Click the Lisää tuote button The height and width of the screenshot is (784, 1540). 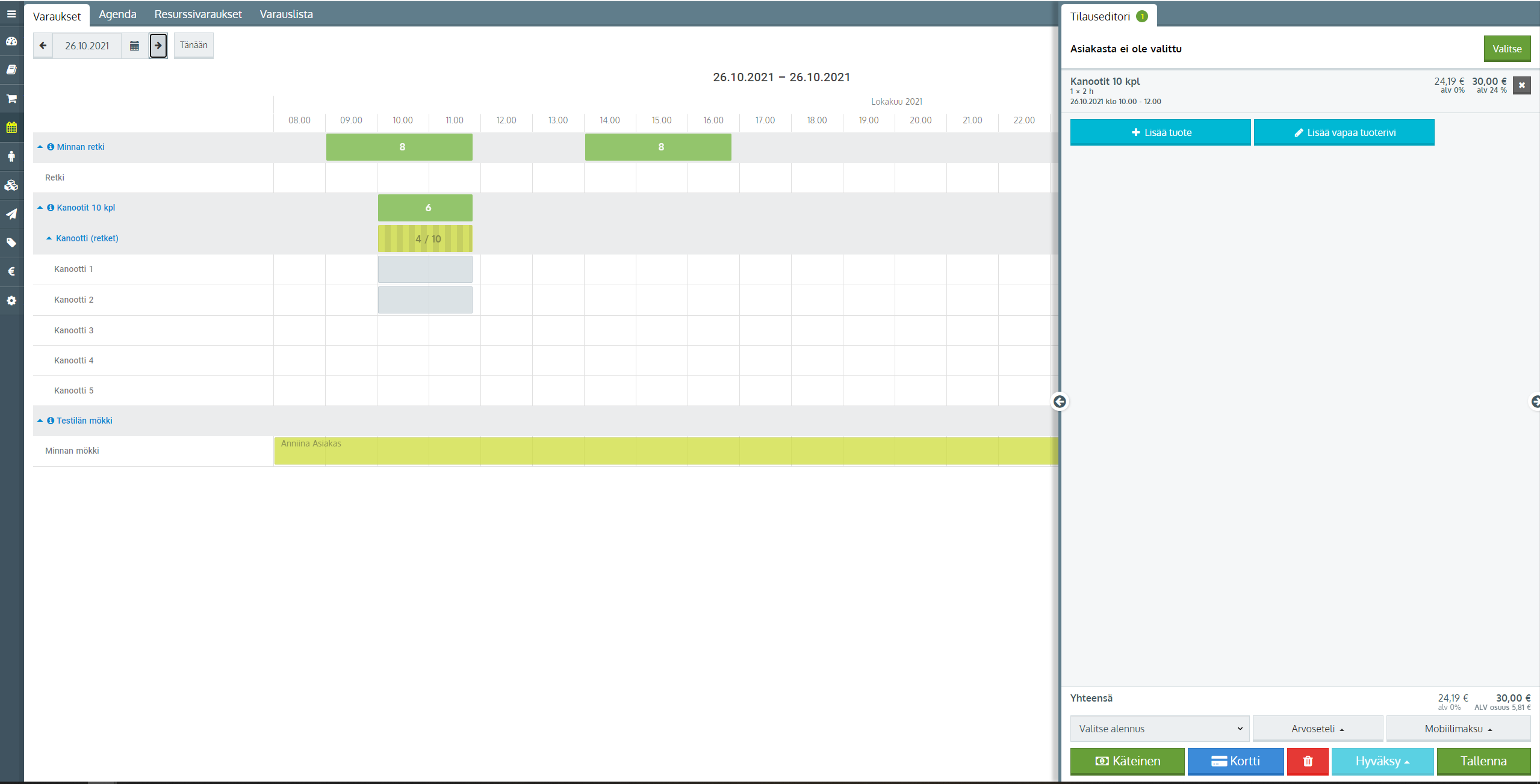click(1160, 132)
